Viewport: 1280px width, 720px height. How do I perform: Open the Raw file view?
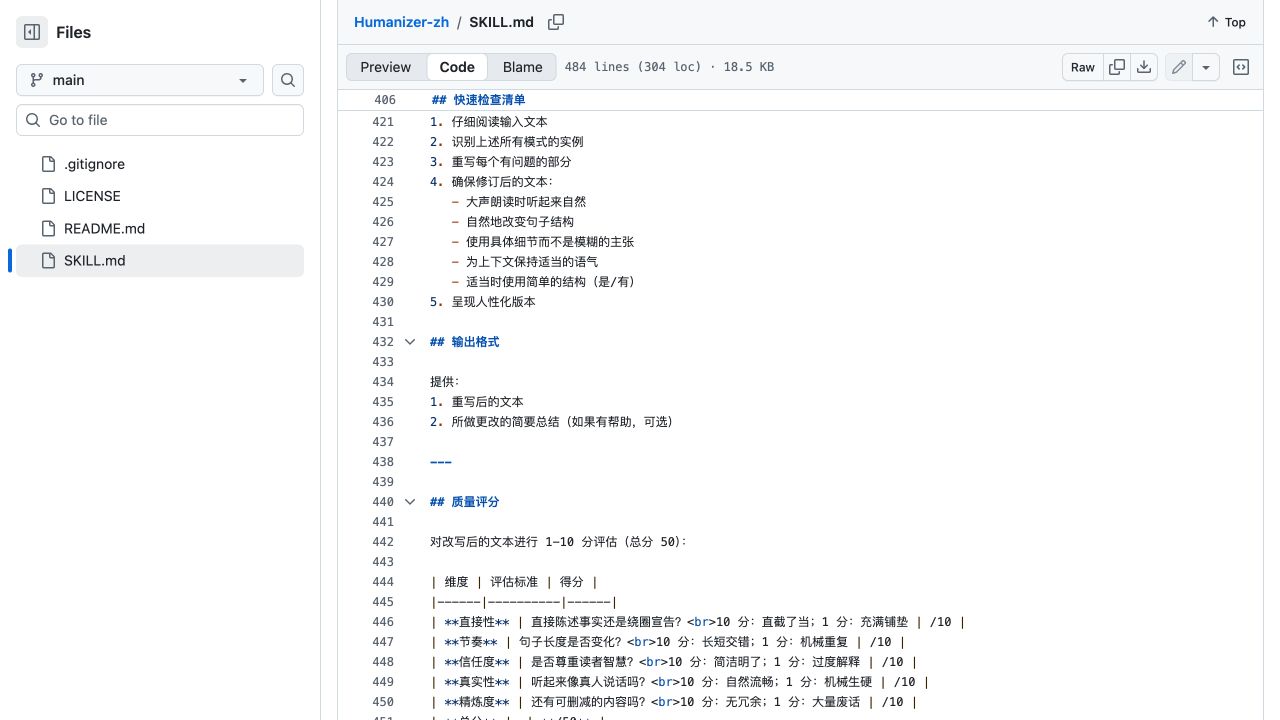pyautogui.click(x=1083, y=67)
